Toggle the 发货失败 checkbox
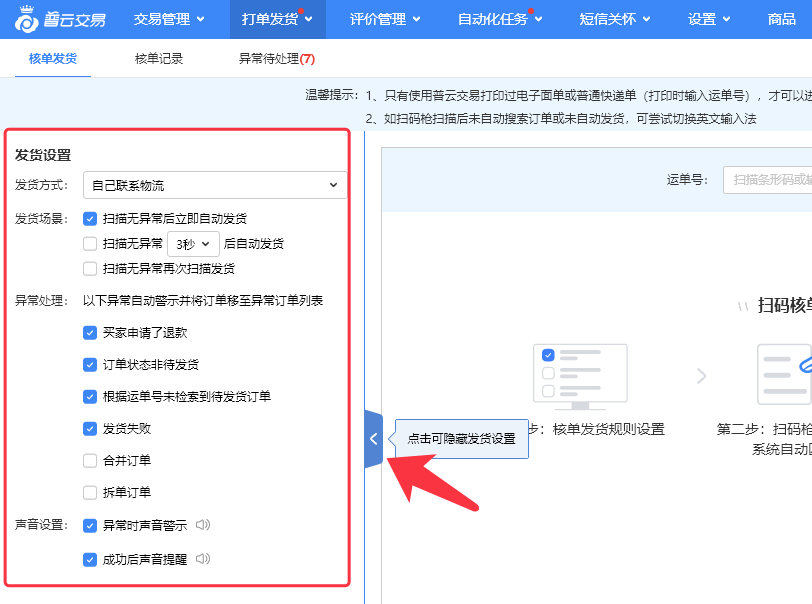The width and height of the screenshot is (812, 604). pyautogui.click(x=90, y=429)
